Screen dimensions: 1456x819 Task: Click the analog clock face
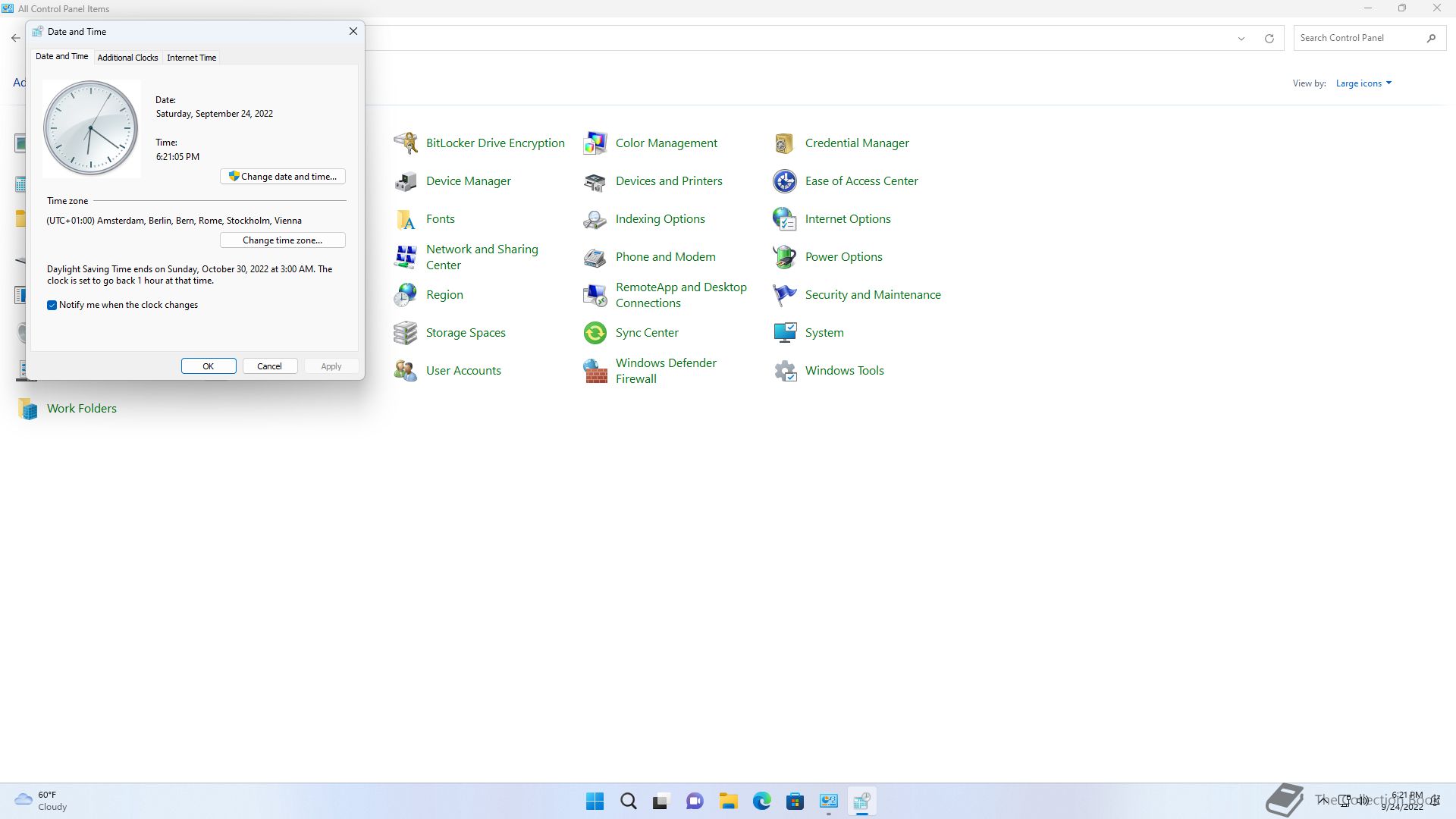[91, 128]
